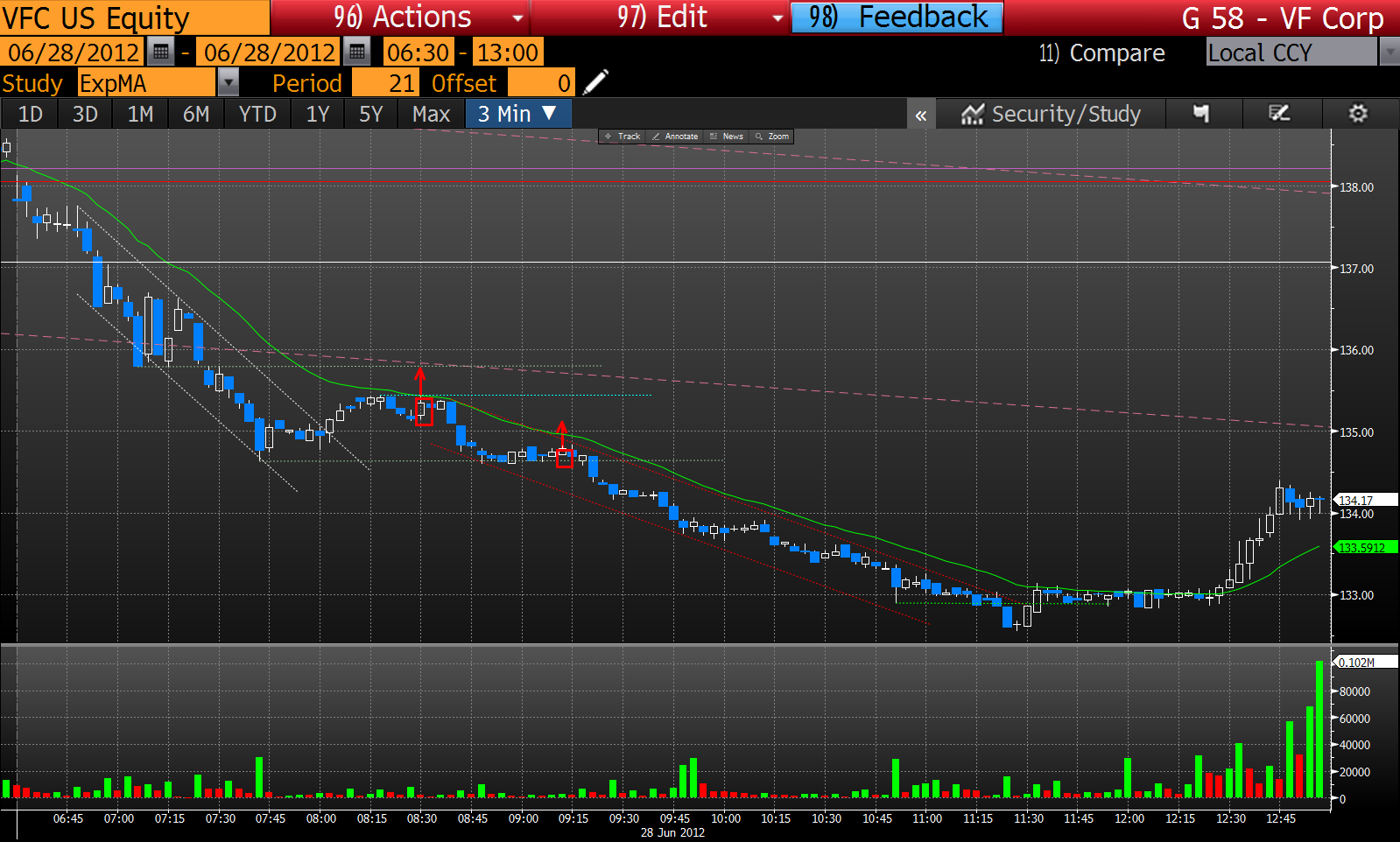Click the 98) Feedback button
Viewport: 1400px width, 842px height.
pyautogui.click(x=897, y=18)
